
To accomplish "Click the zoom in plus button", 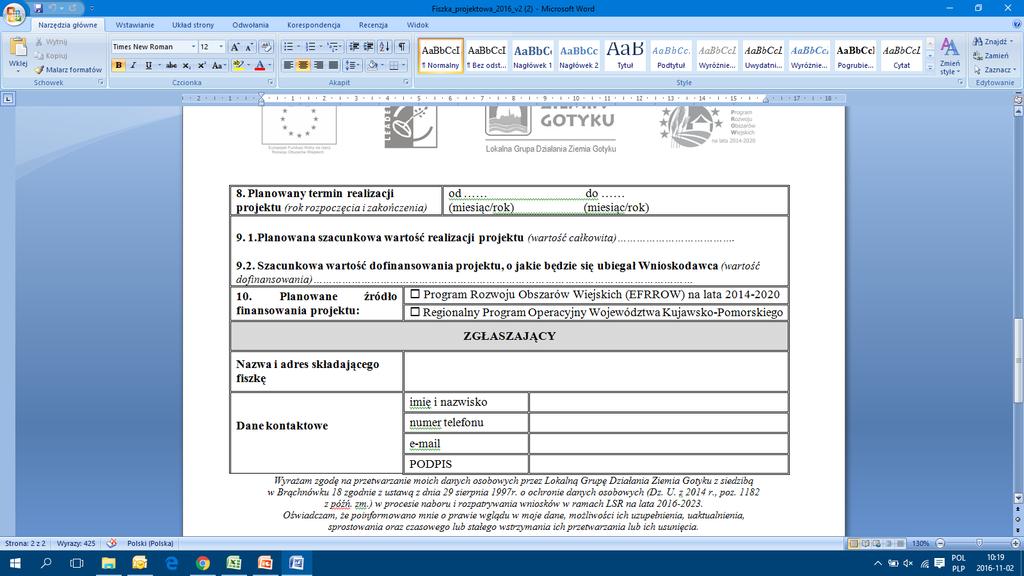I will [x=1016, y=543].
